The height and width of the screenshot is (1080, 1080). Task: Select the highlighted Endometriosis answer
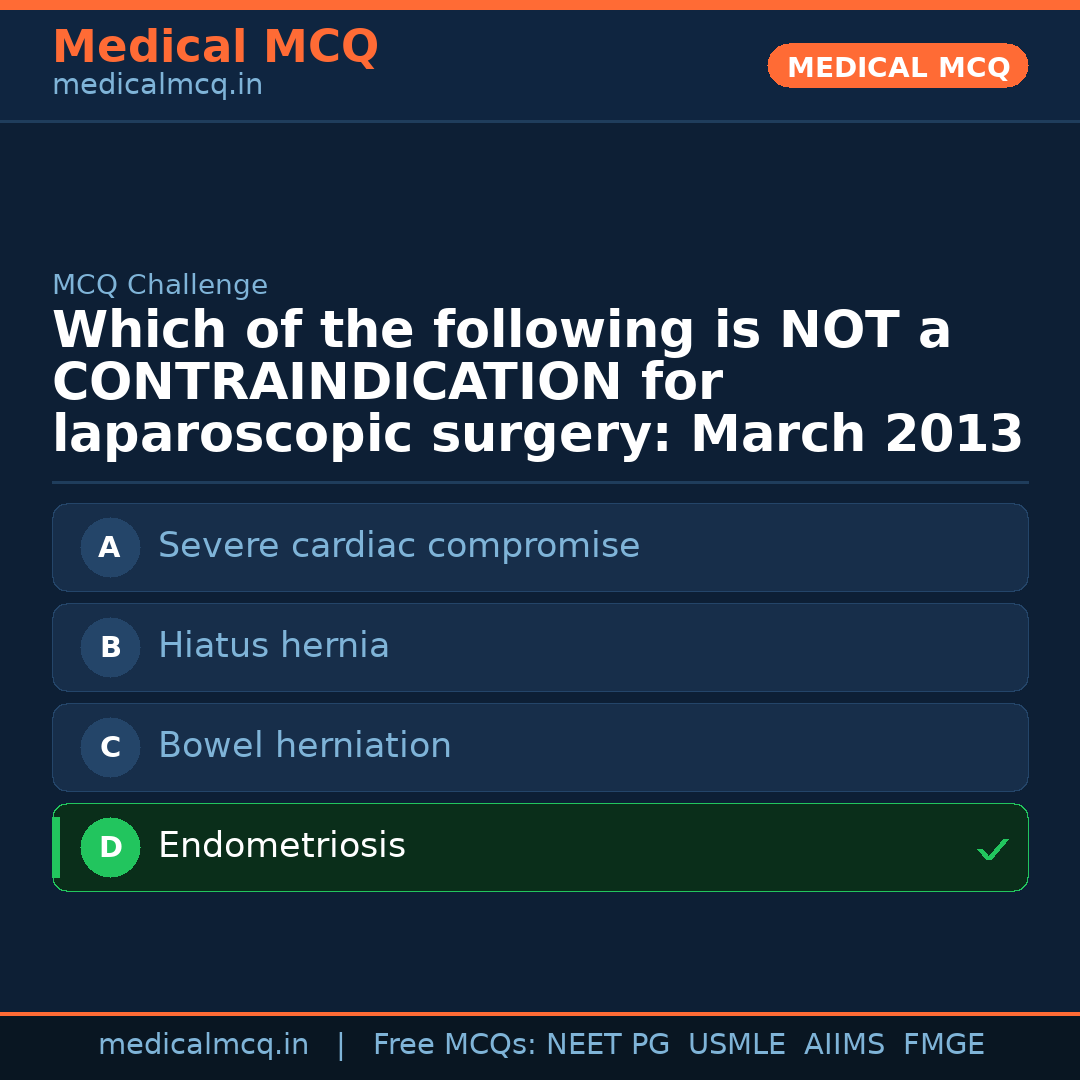coord(281,846)
